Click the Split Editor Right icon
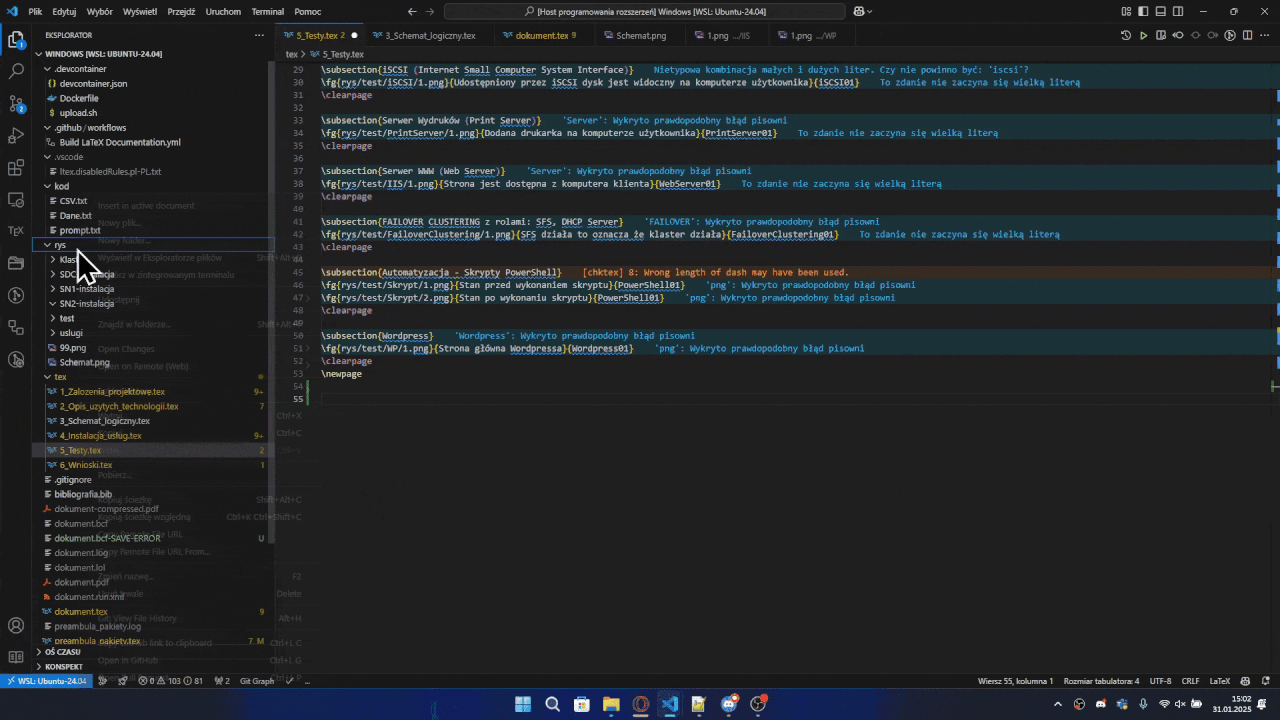The height and width of the screenshot is (720, 1280). [1248, 35]
